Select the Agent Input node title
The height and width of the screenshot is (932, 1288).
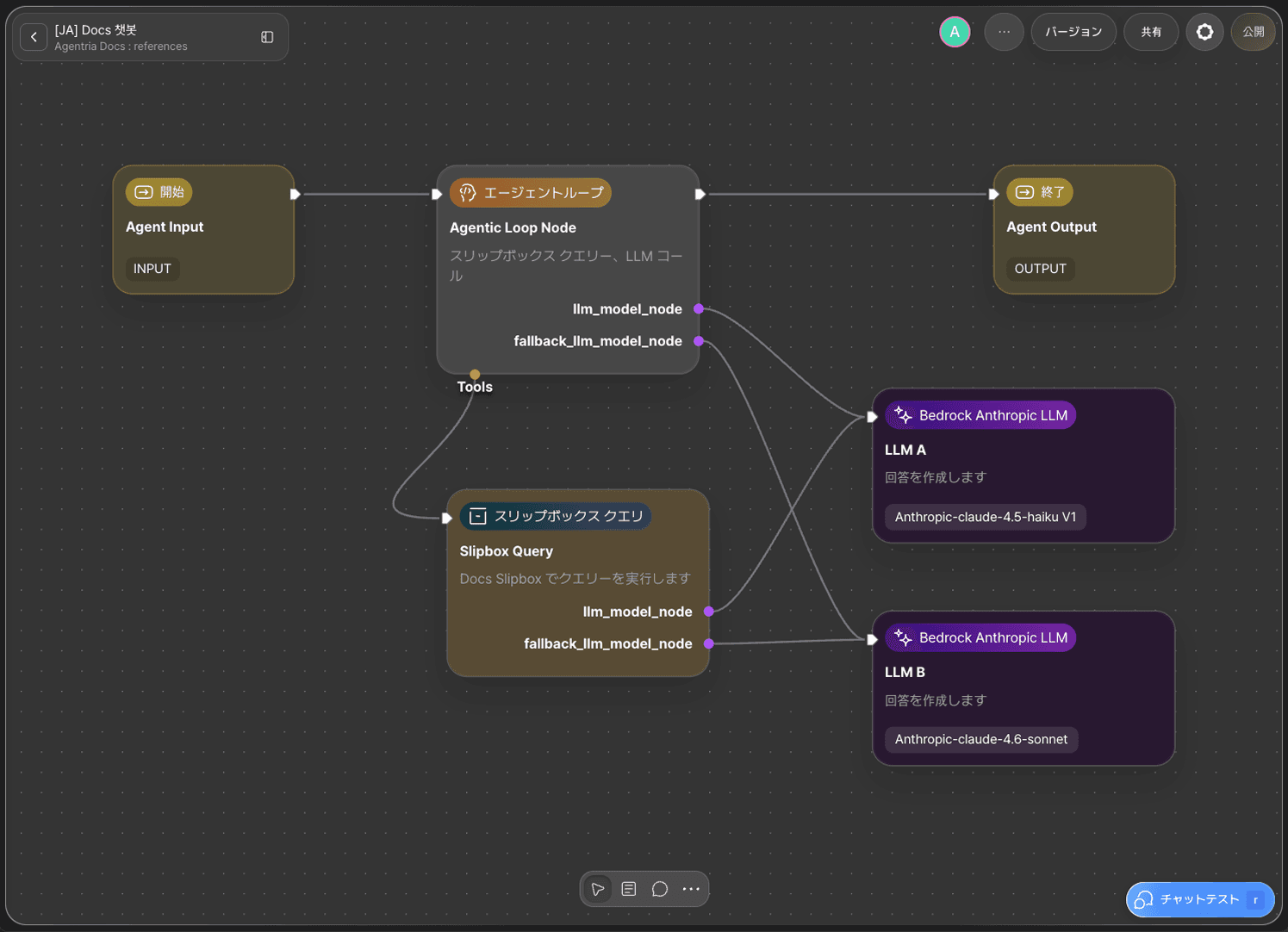pos(165,227)
